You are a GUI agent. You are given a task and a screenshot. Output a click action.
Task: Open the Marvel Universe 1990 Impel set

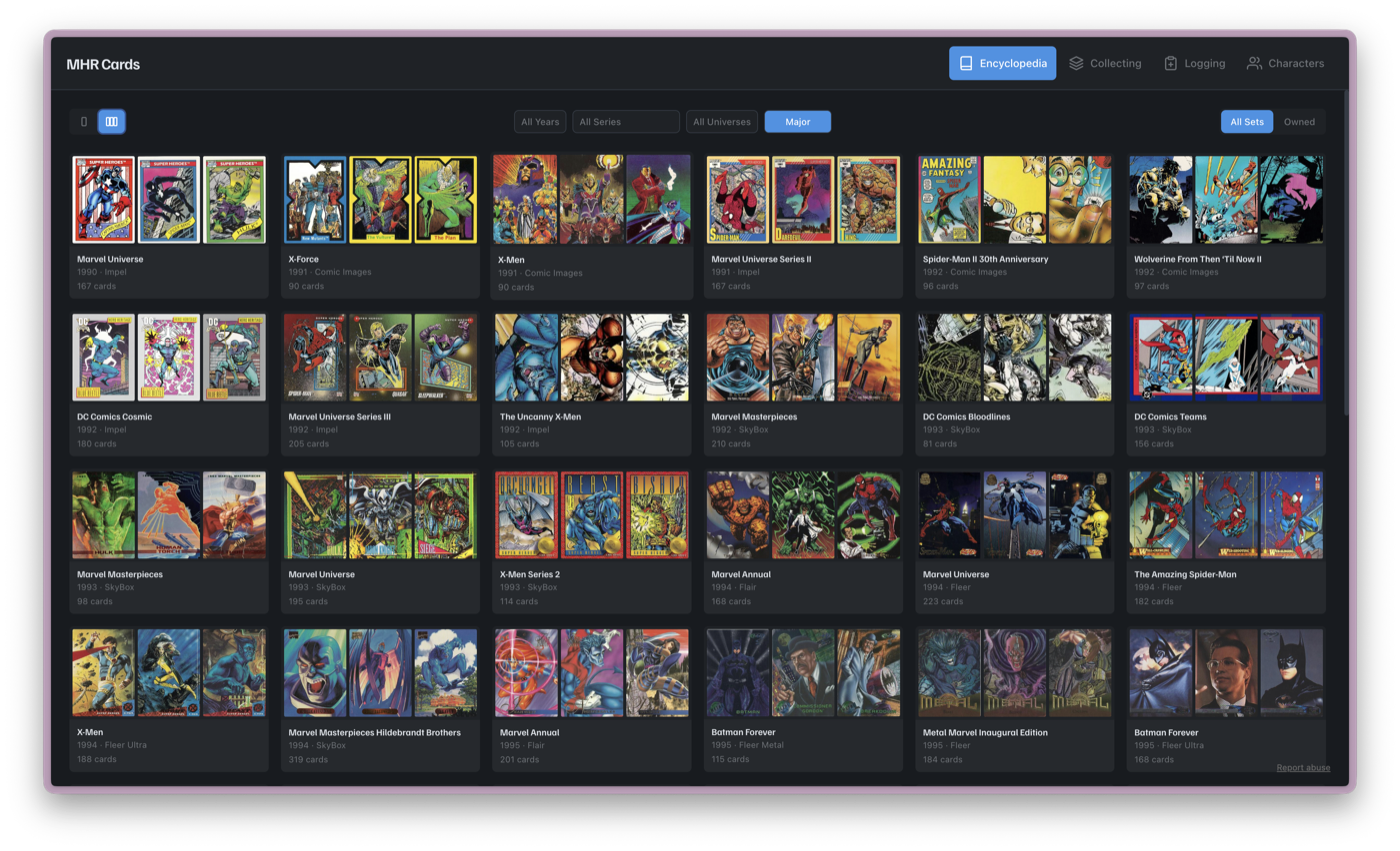pyautogui.click(x=169, y=225)
